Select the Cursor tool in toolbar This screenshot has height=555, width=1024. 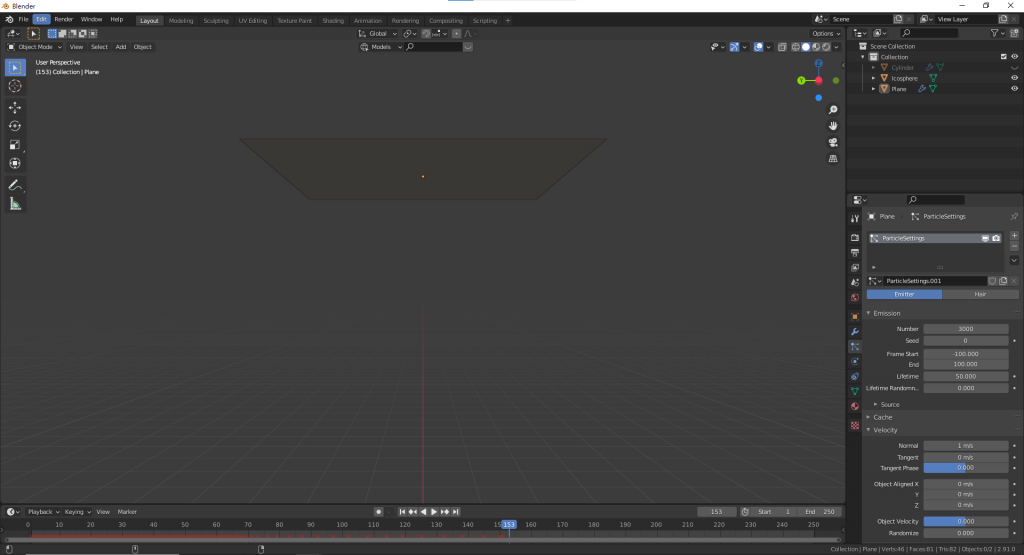15,86
